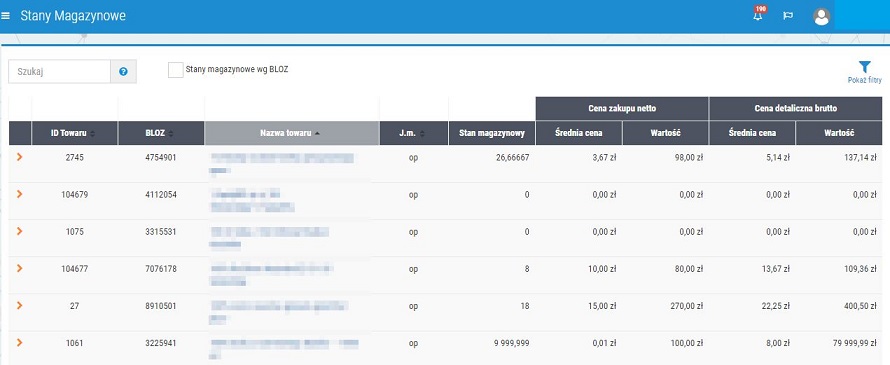Focus the Szukaj search field

click(60, 72)
